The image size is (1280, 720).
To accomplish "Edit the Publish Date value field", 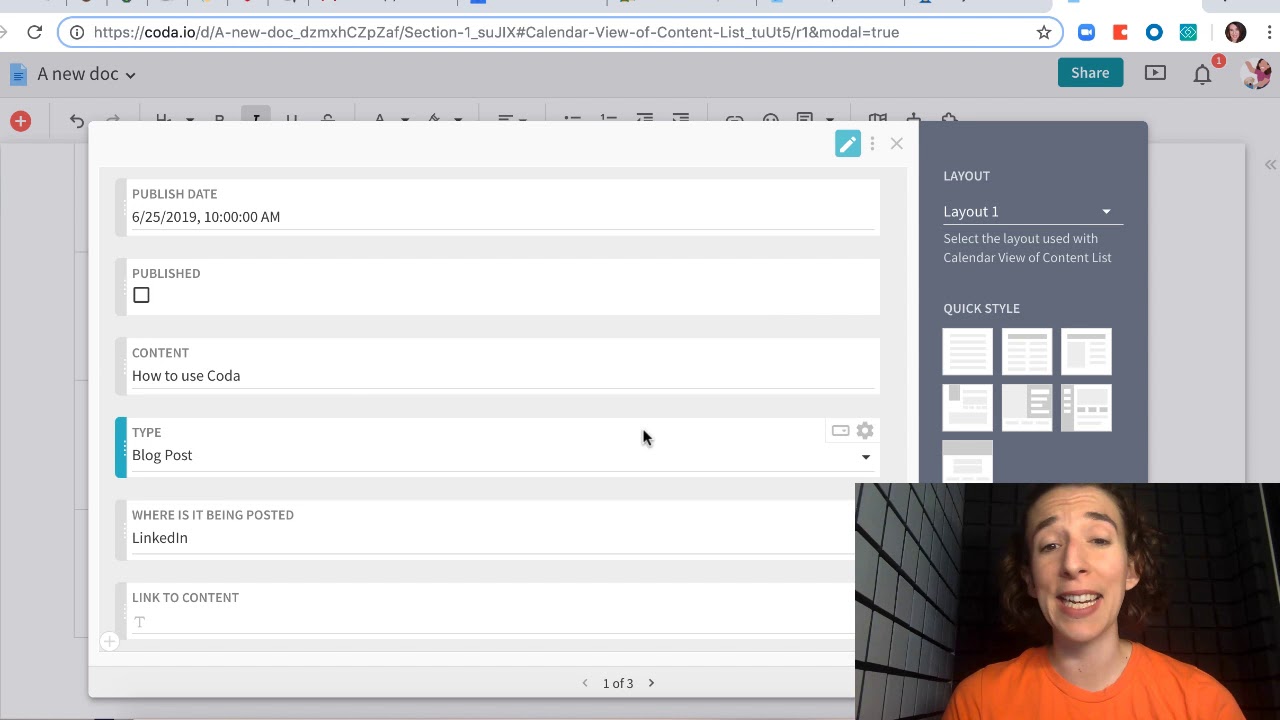I will pyautogui.click(x=503, y=217).
